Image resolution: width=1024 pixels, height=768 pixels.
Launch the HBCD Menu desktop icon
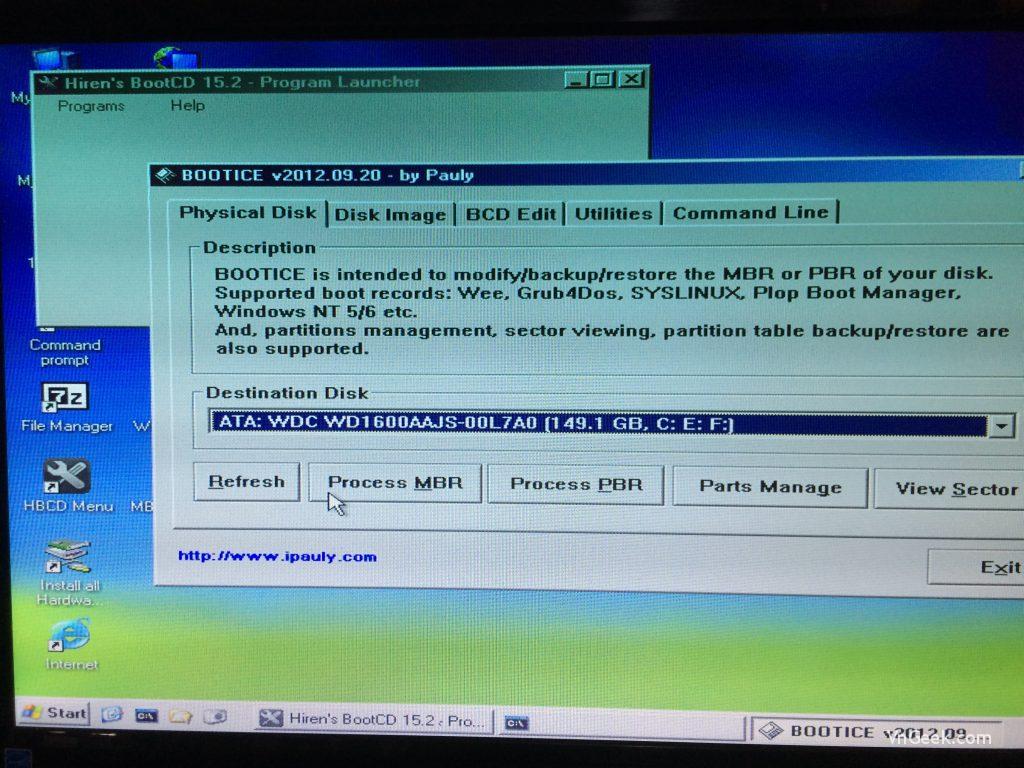point(67,485)
